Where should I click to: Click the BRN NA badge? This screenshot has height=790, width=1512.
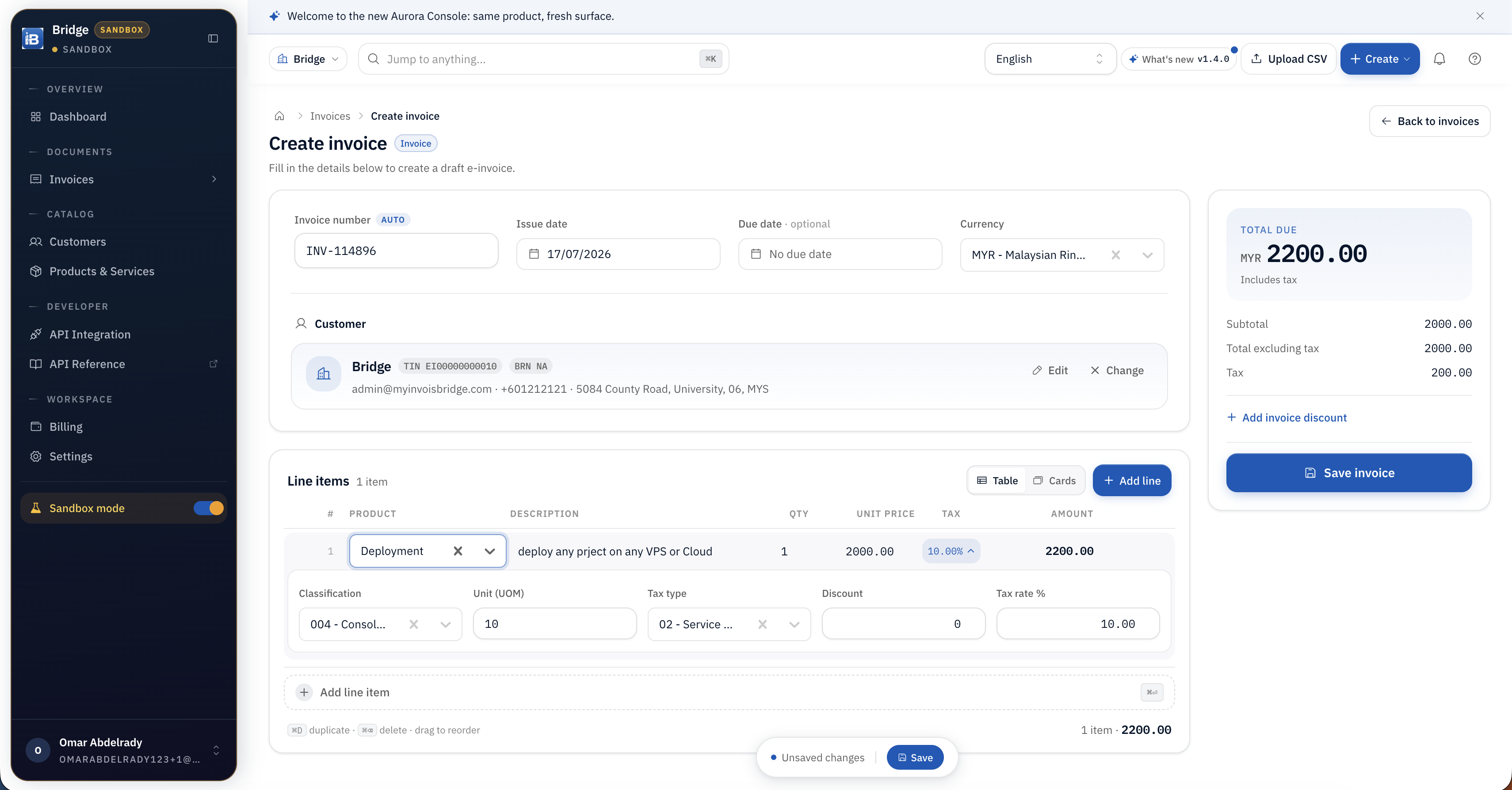531,366
